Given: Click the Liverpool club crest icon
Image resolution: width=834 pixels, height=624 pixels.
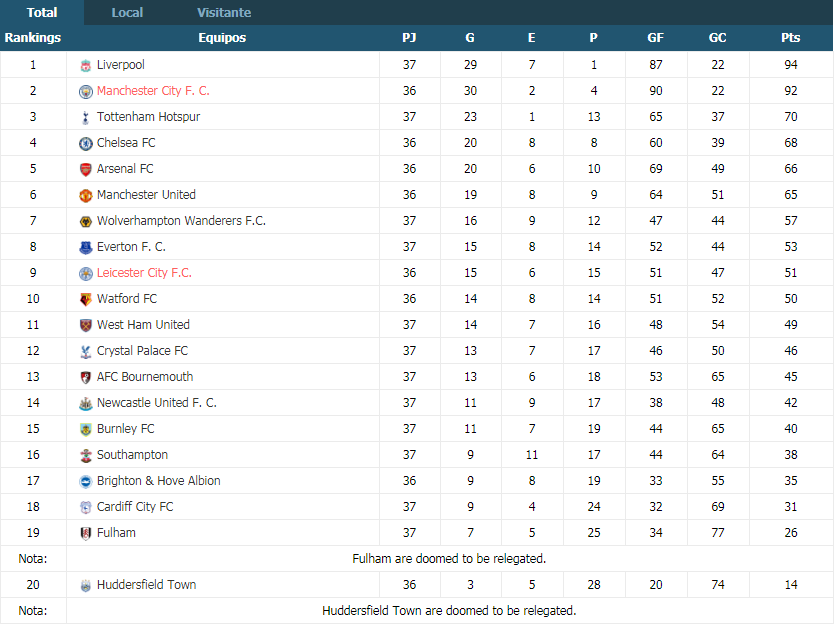Looking at the screenshot, I should (x=85, y=65).
